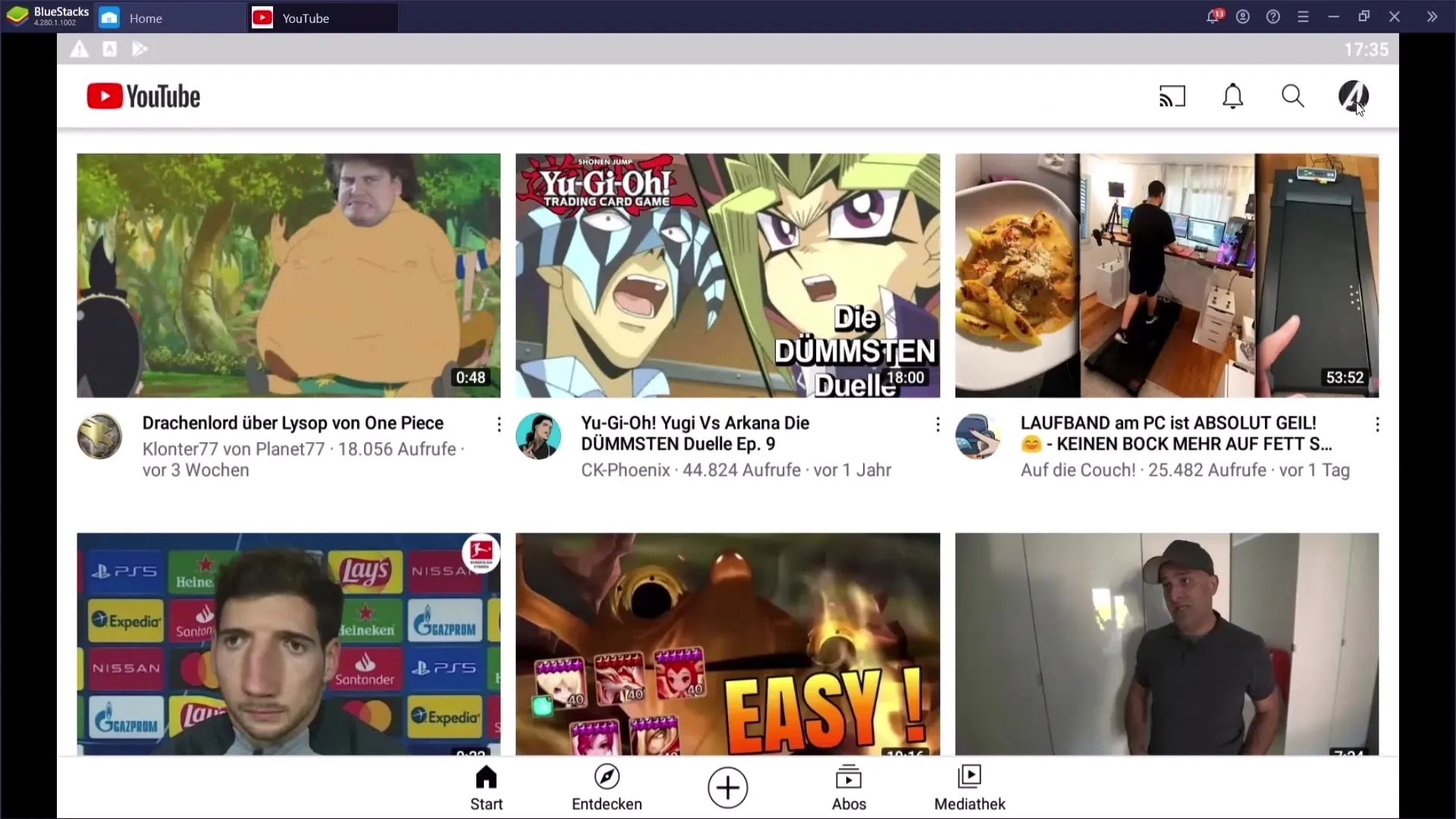This screenshot has width=1456, height=819.
Task: Open title 'Drachenlord über Lysop von One Piece'
Action: 293,423
